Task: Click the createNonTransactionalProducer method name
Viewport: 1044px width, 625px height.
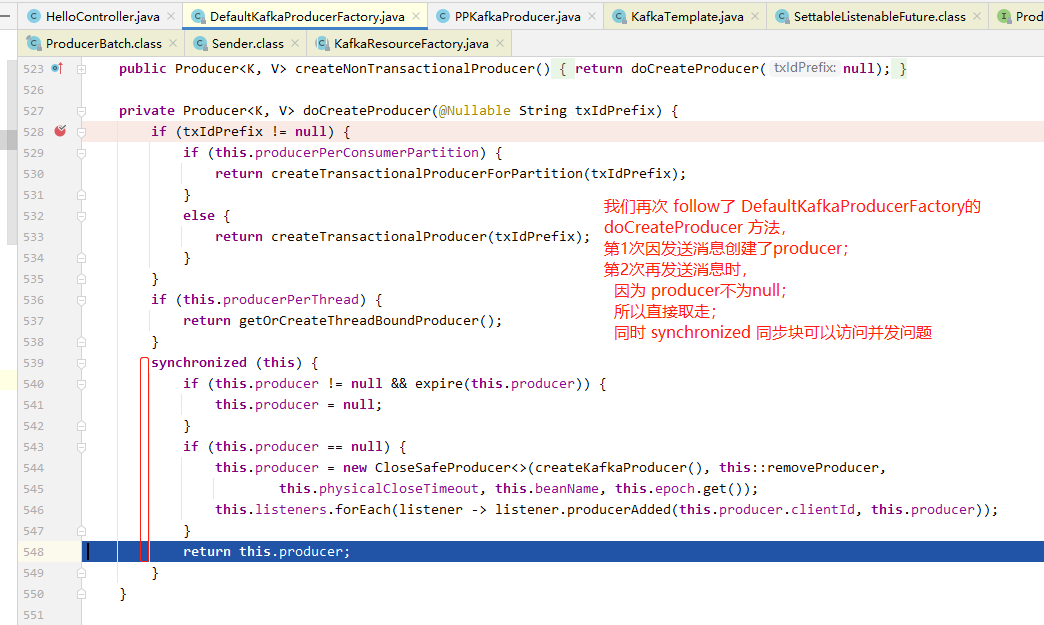Action: click(415, 69)
